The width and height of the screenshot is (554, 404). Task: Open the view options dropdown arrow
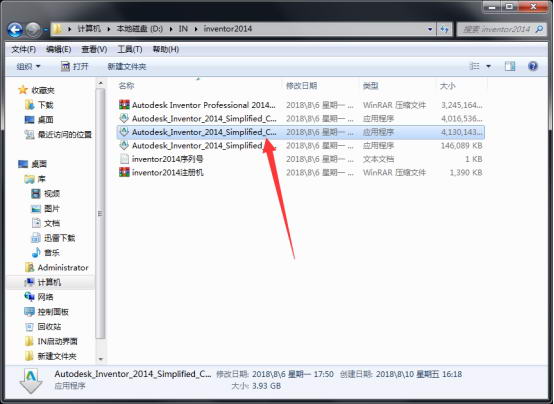point(489,66)
